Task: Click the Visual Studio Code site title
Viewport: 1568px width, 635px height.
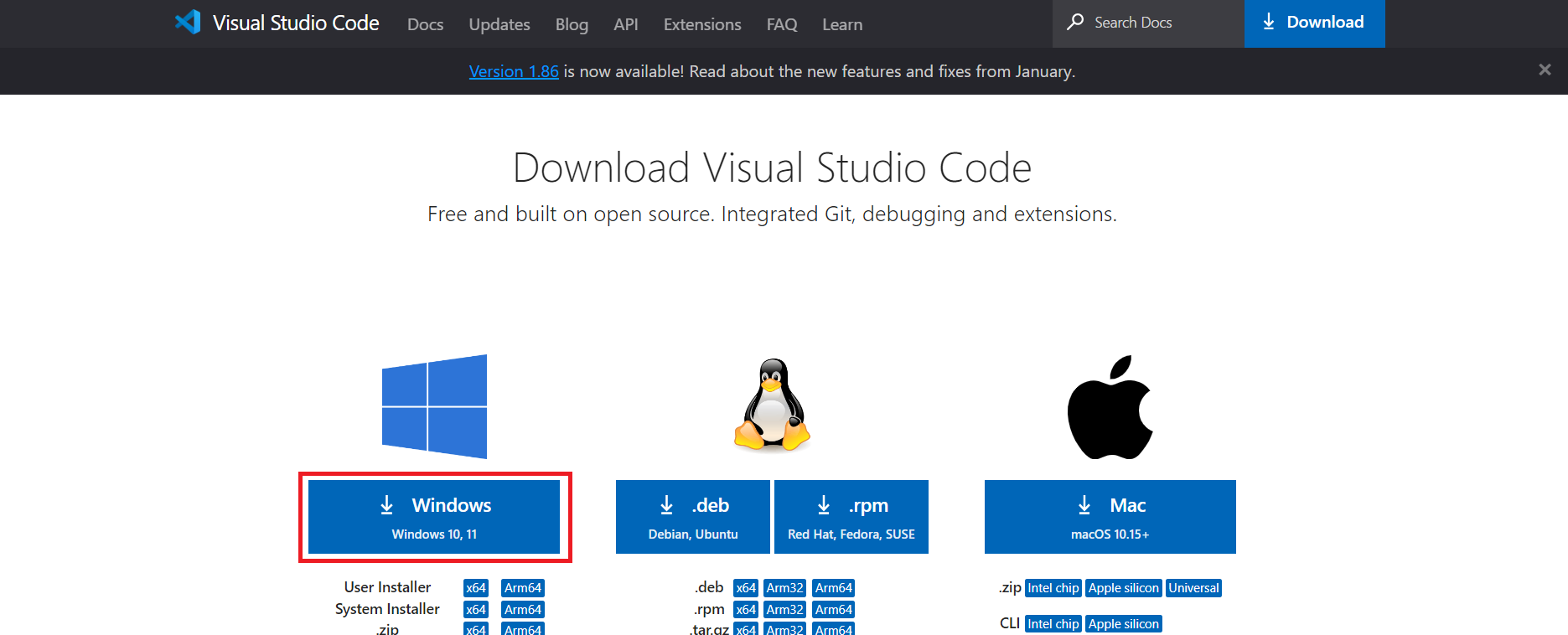Action: click(x=296, y=23)
